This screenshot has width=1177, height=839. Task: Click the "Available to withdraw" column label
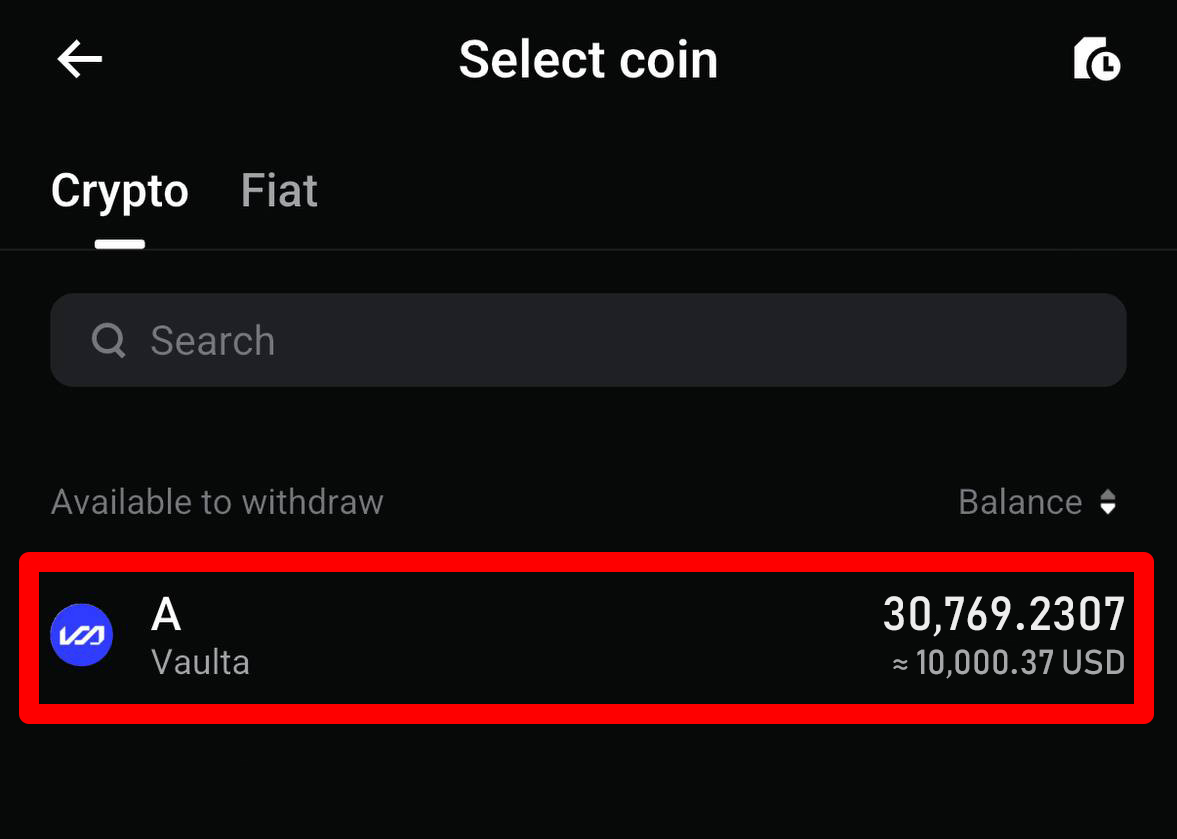coord(217,502)
